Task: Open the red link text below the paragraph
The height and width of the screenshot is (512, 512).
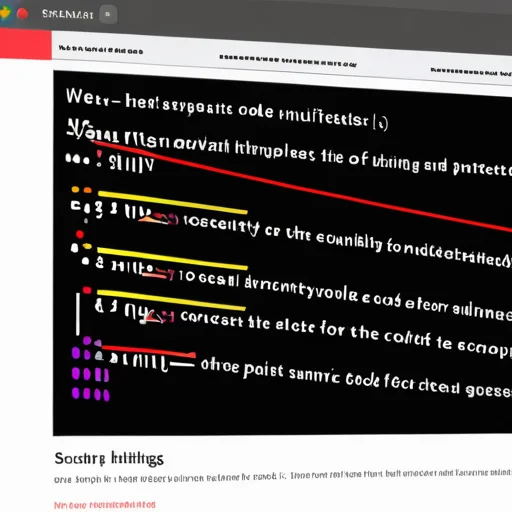Action: pyautogui.click(x=105, y=505)
